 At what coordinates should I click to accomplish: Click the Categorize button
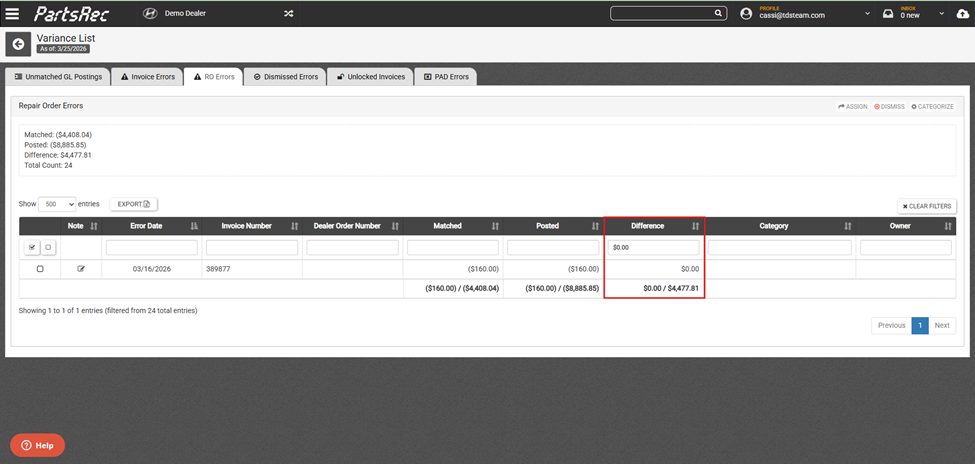(x=932, y=106)
